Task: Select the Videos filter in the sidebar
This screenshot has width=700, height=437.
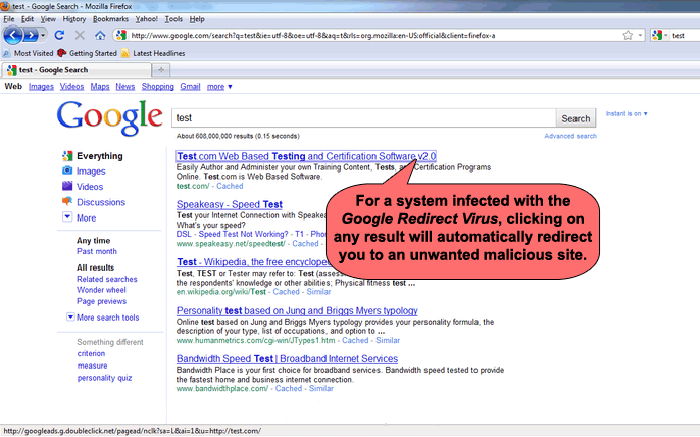Action: (90, 186)
